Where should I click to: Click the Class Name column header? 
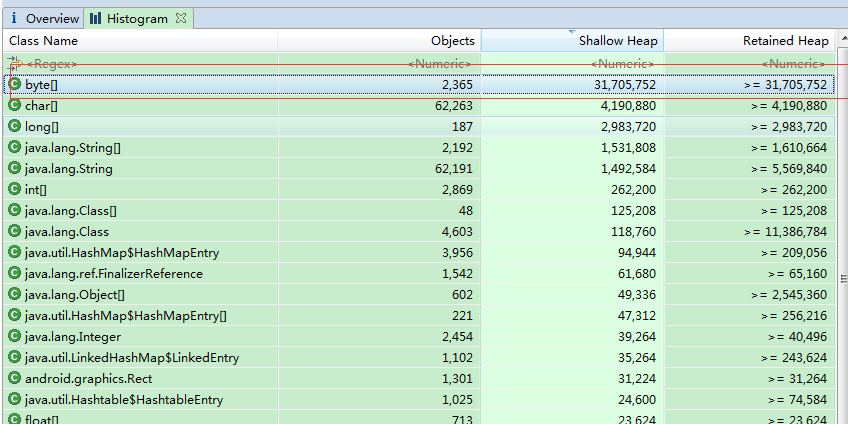tap(141, 41)
